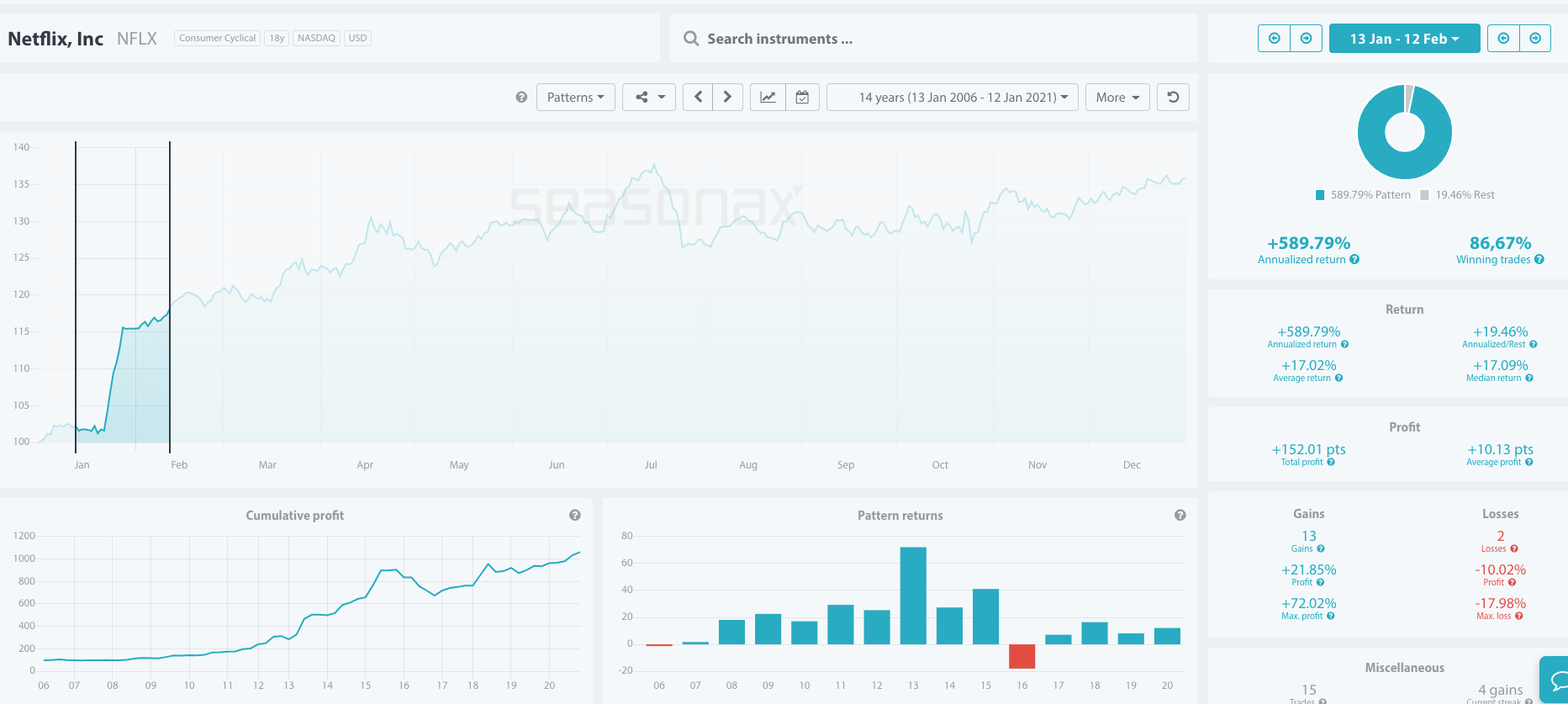1568x704 pixels.
Task: Click red help icon beside Losses count
Action: point(1514,548)
